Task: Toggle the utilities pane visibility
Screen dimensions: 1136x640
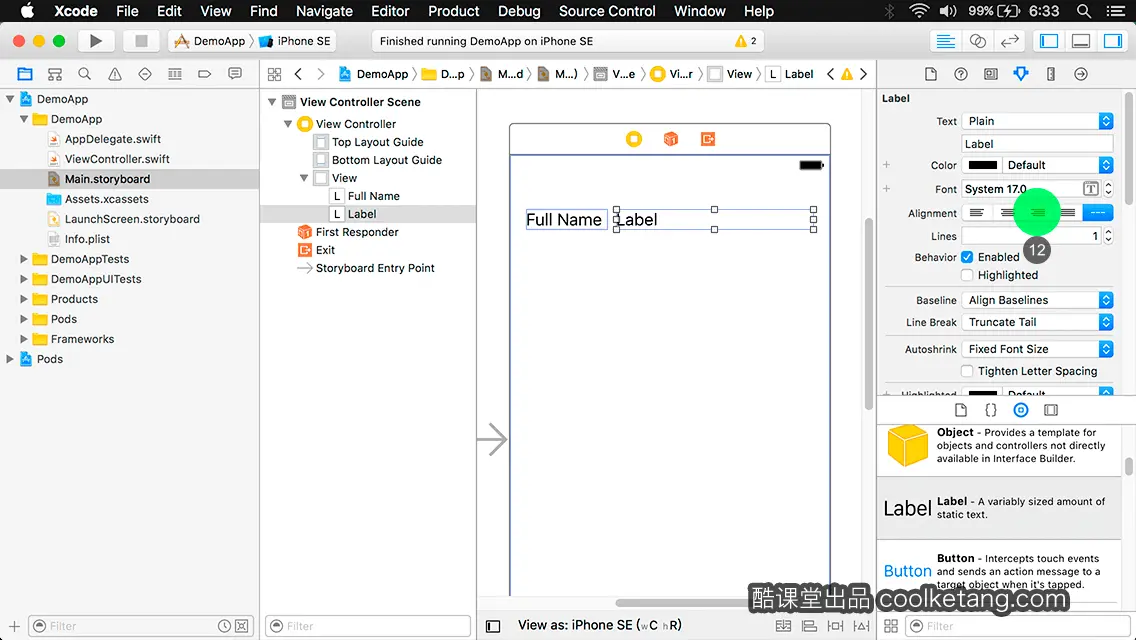Action: tap(1112, 41)
